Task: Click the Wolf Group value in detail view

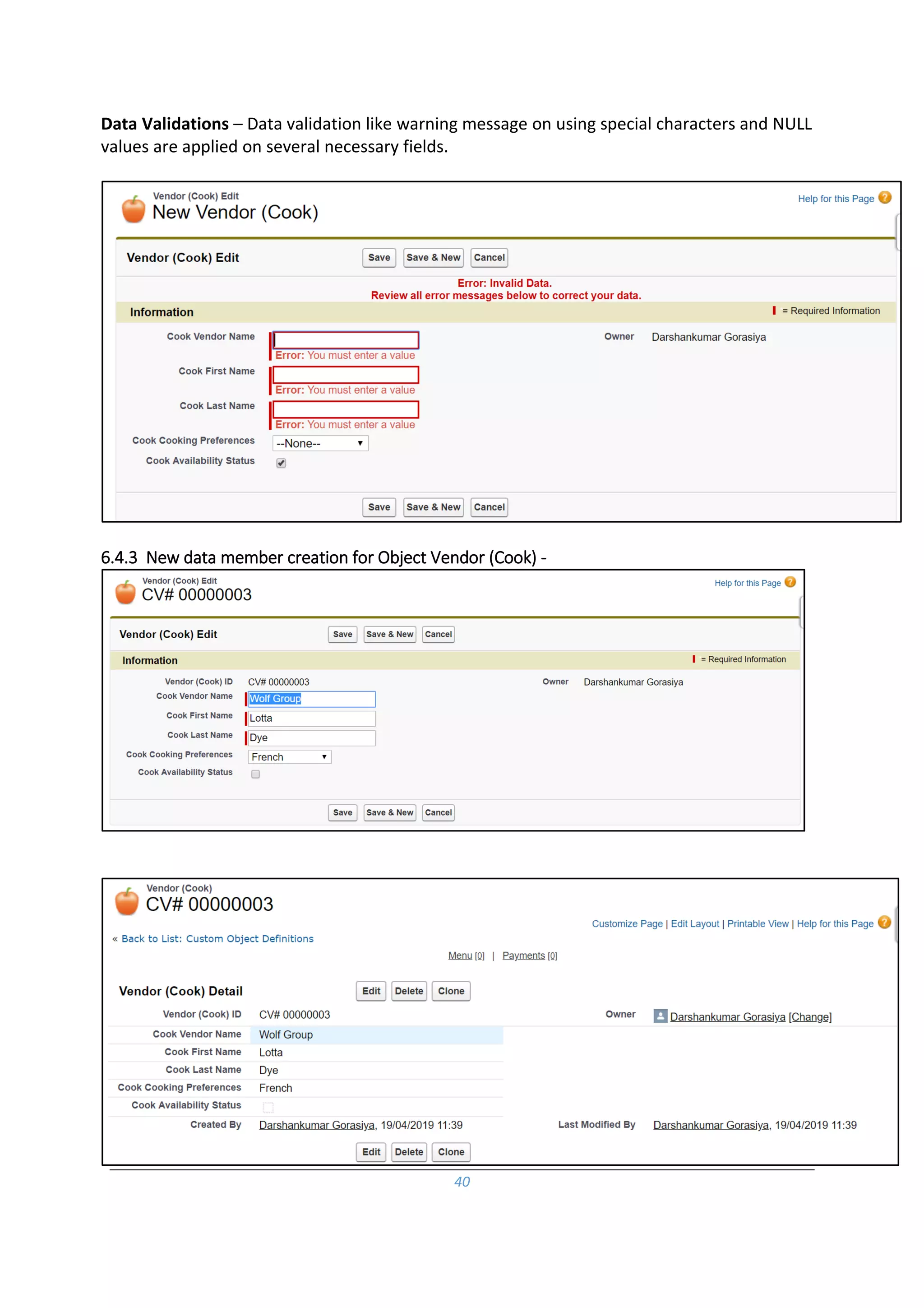Action: pos(286,1034)
